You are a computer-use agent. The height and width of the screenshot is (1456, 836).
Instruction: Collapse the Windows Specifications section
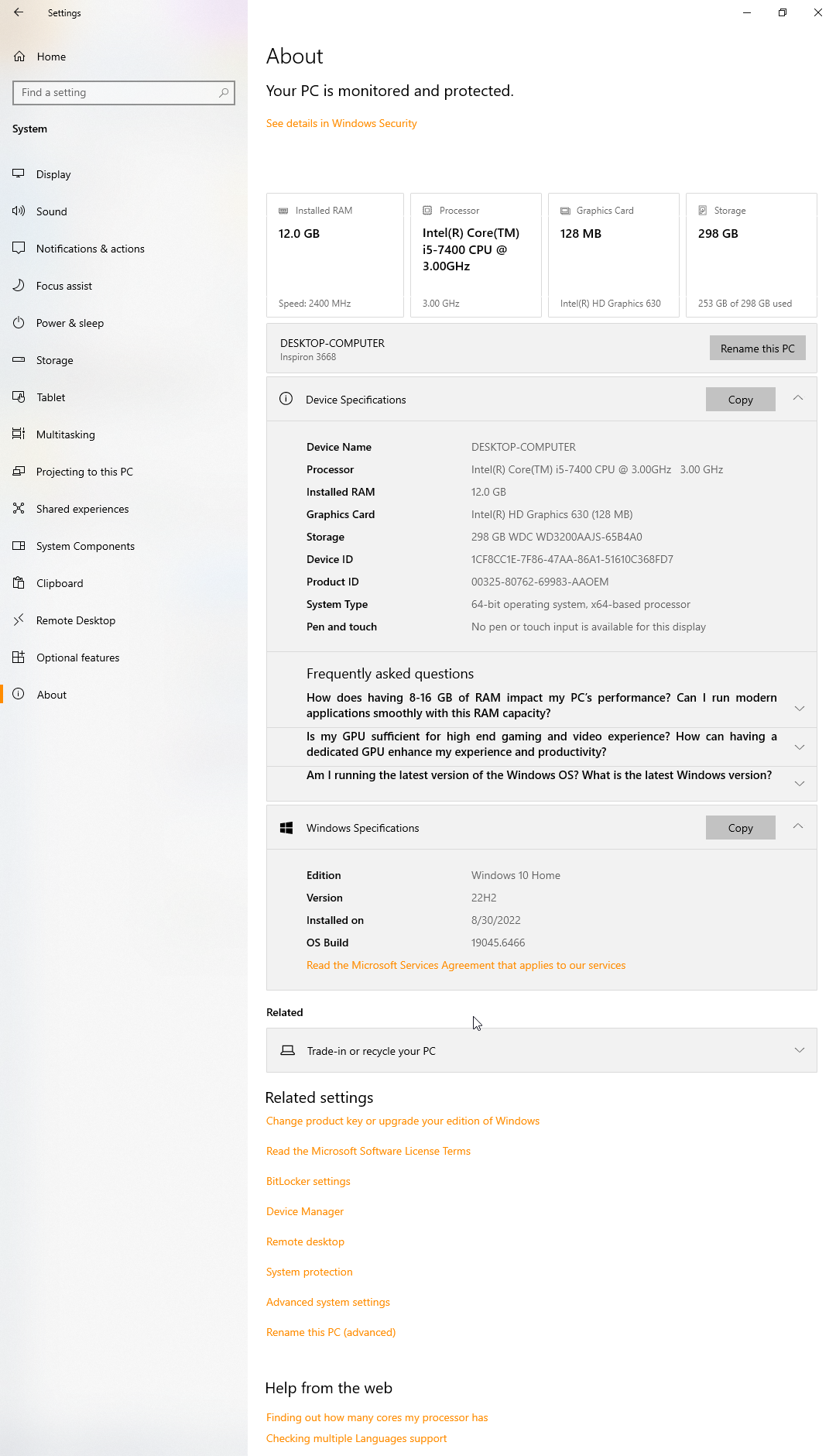(x=798, y=827)
